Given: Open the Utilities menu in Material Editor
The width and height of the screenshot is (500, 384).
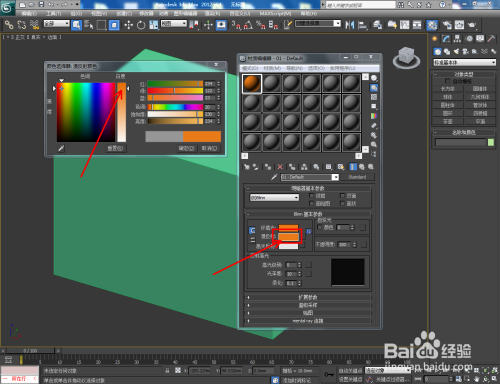Looking at the screenshot, I should point(343,68).
